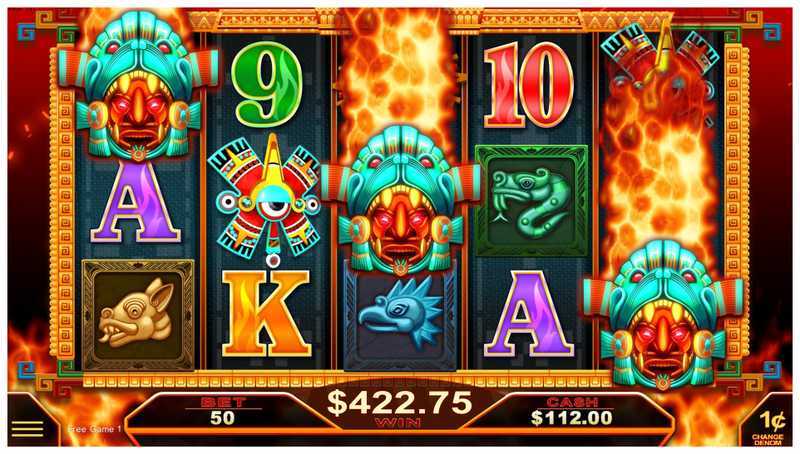
Task: Select the feathered sun scatter in reel two
Action: pyautogui.click(x=267, y=199)
